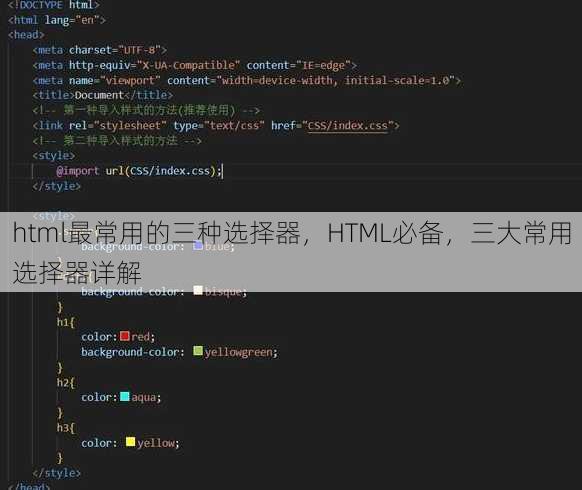Click the red color swatch before red
Viewport: 582px width, 490px height.
pos(125,336)
